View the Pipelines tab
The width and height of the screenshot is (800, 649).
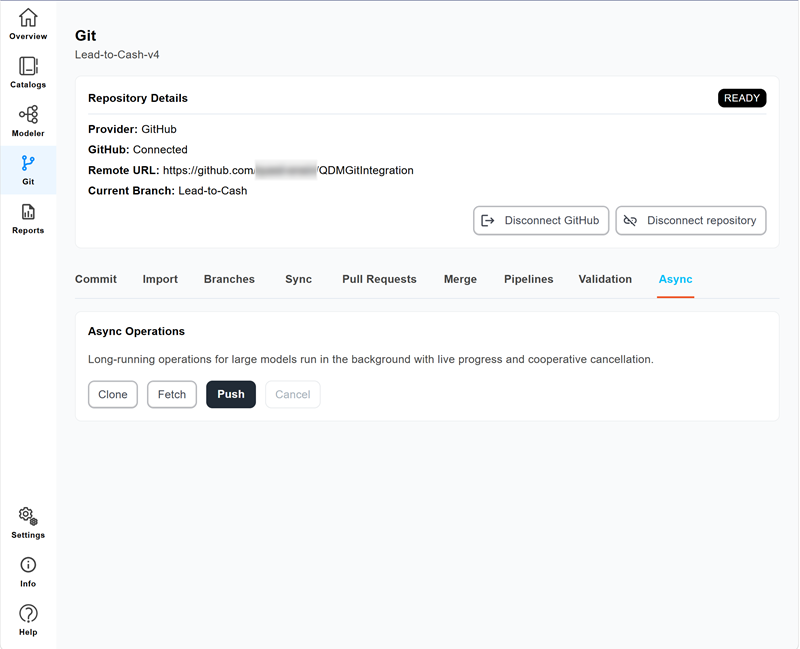coord(529,279)
